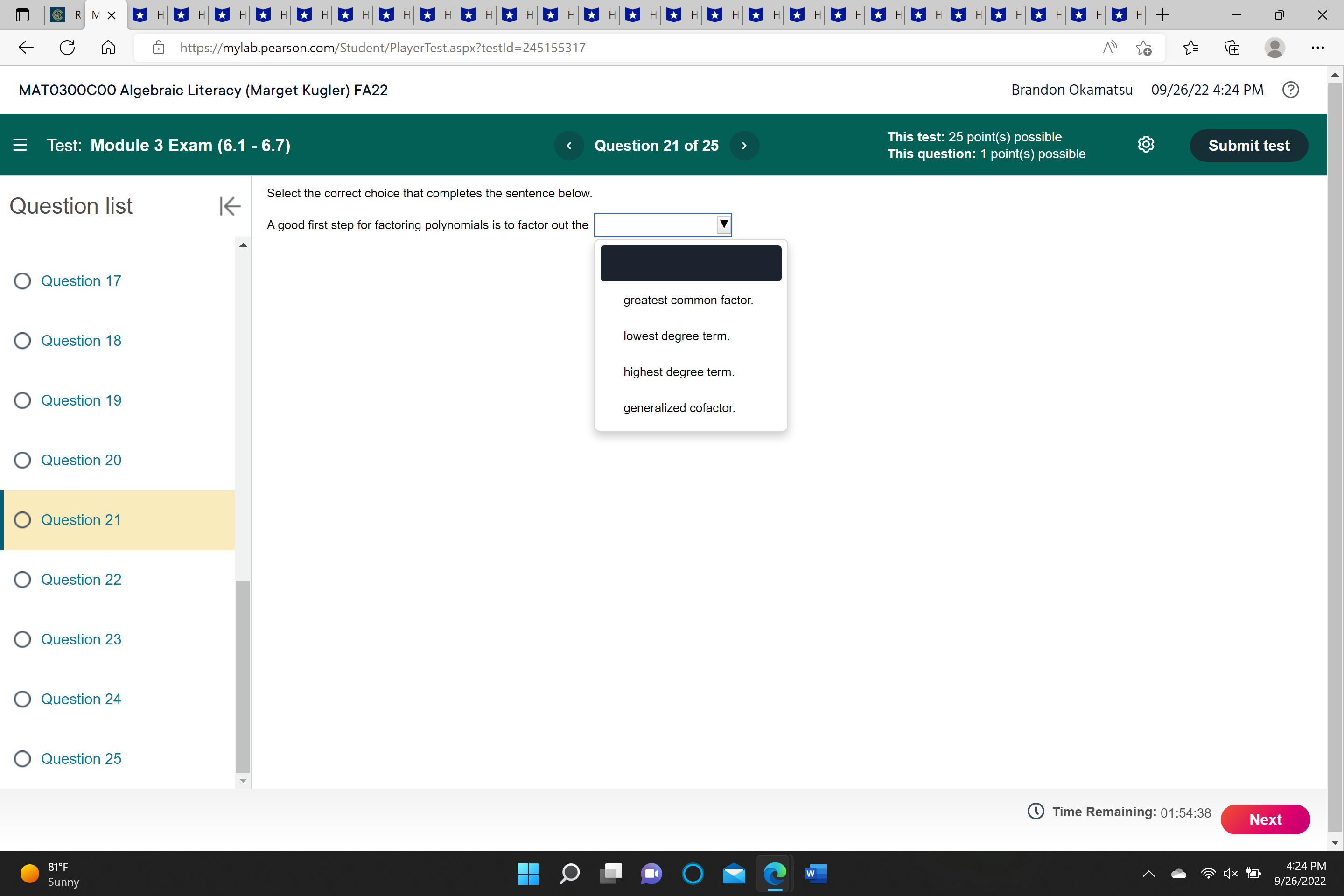Click the browser refresh icon
The width and height of the screenshot is (1344, 896).
click(x=67, y=48)
